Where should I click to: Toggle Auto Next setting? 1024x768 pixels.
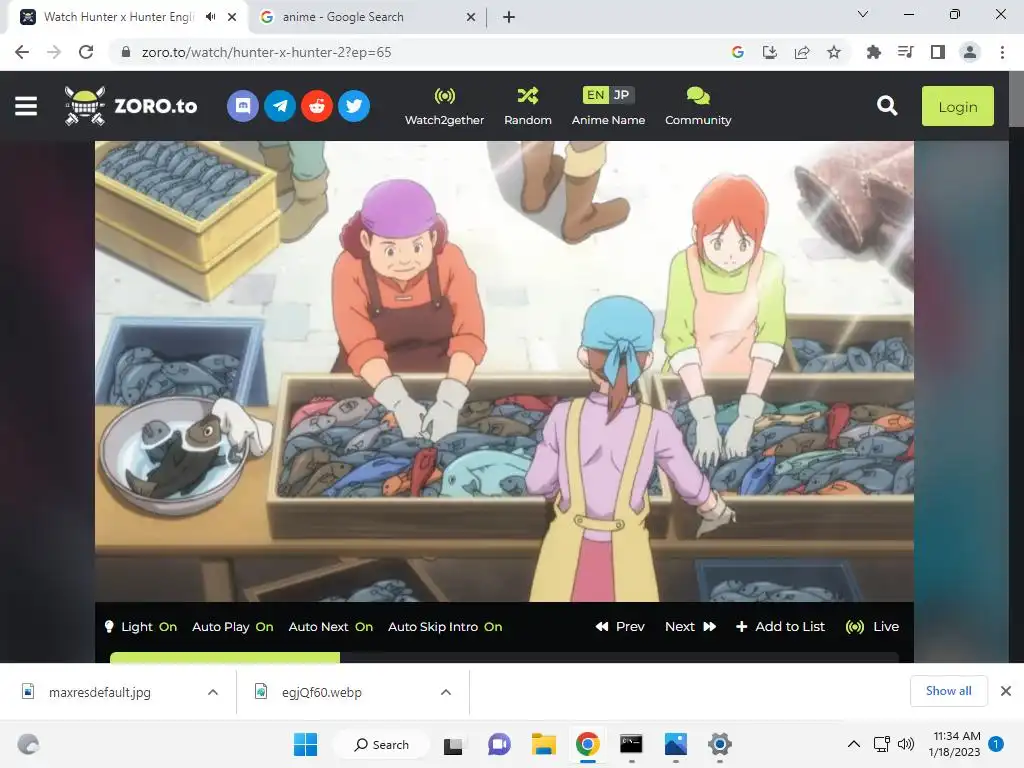330,627
